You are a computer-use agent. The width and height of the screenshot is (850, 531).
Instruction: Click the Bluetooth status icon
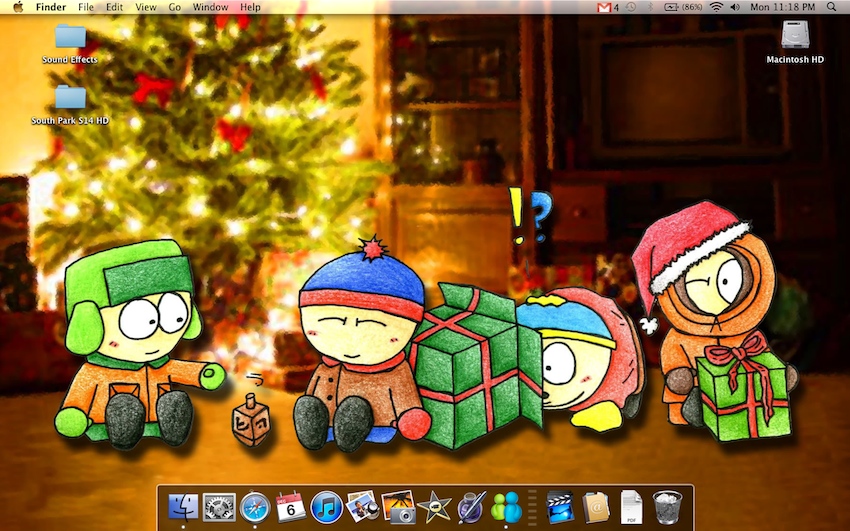point(651,7)
